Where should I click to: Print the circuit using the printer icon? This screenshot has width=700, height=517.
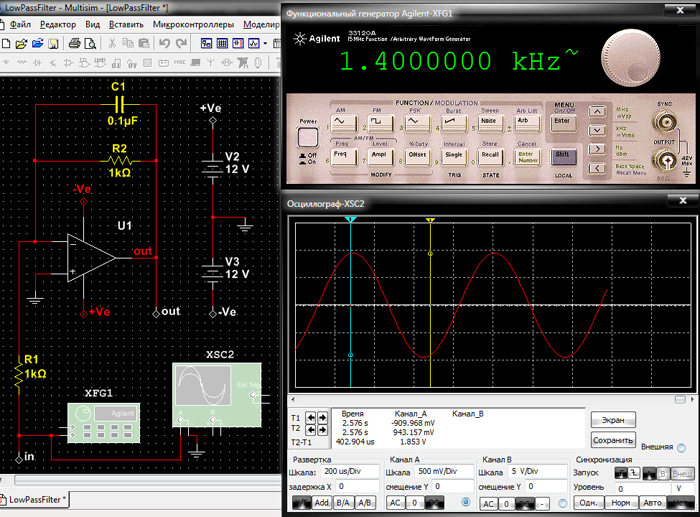[75, 43]
